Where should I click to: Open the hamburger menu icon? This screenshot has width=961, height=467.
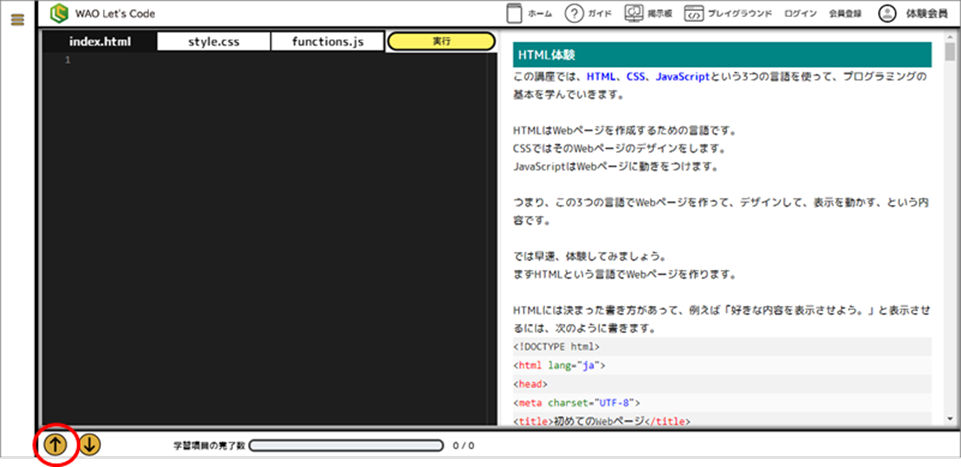(x=17, y=20)
